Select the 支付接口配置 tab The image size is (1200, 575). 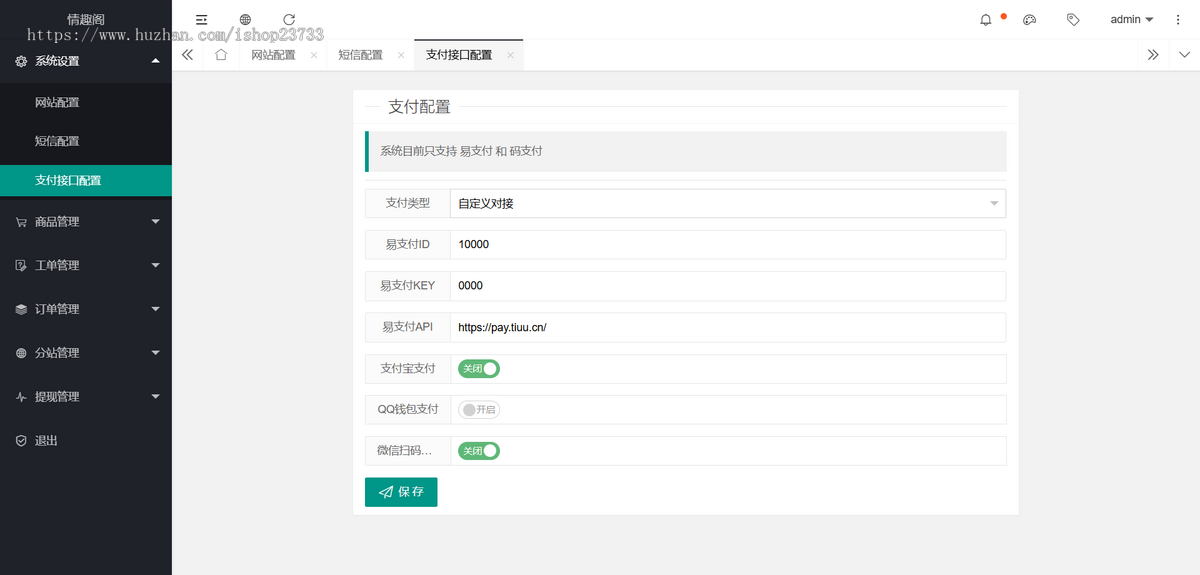click(459, 55)
